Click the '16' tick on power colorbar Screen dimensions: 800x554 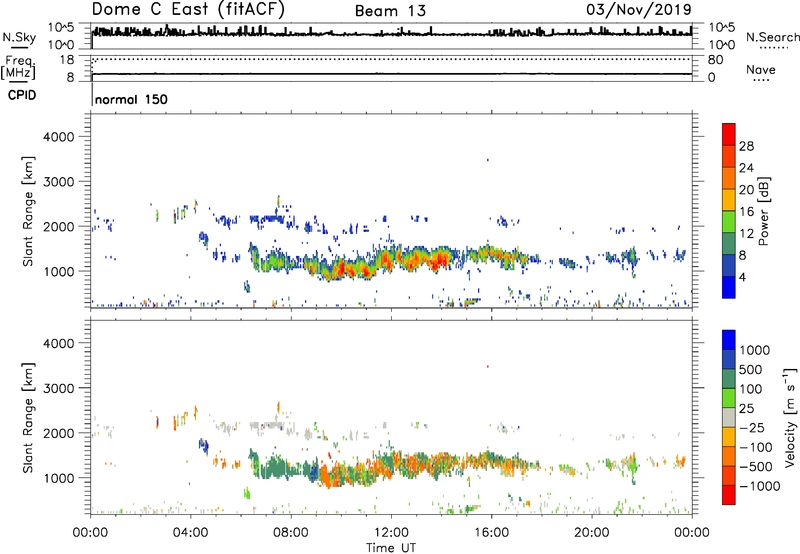[x=746, y=212]
